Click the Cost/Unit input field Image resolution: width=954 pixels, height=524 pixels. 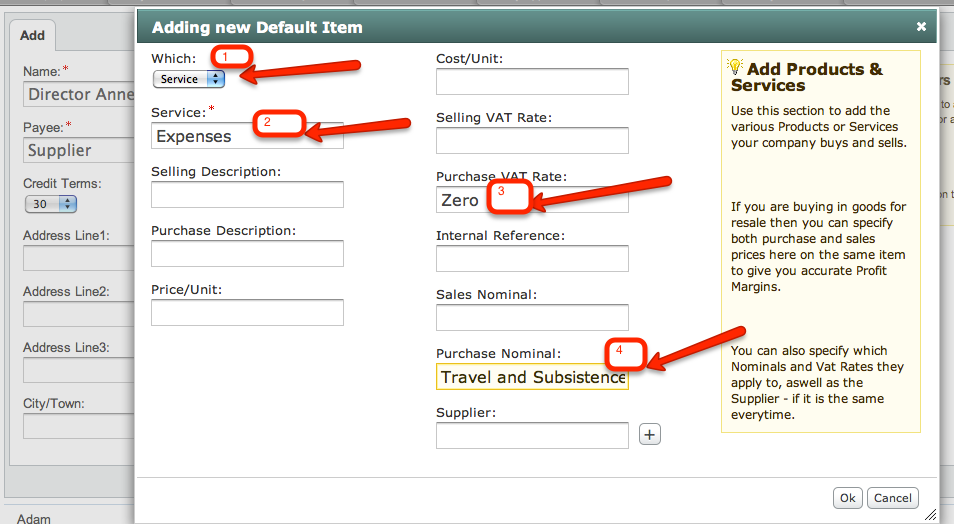click(532, 82)
